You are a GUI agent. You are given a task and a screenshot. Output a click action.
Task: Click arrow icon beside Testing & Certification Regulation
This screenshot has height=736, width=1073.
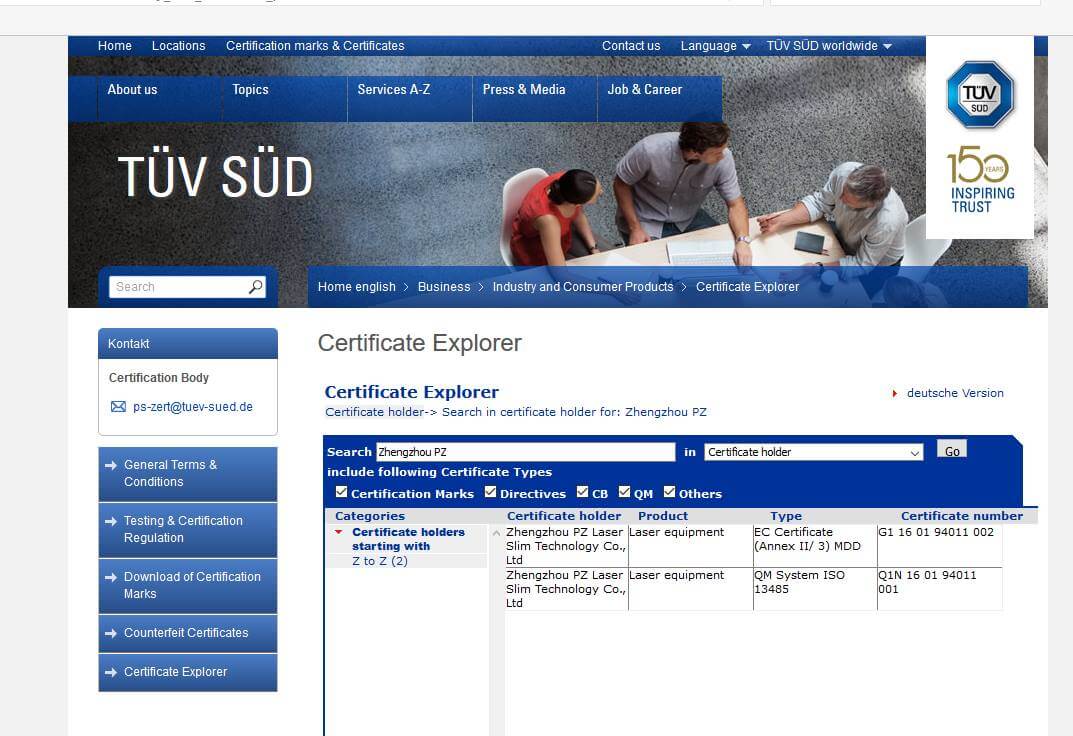[x=111, y=521]
